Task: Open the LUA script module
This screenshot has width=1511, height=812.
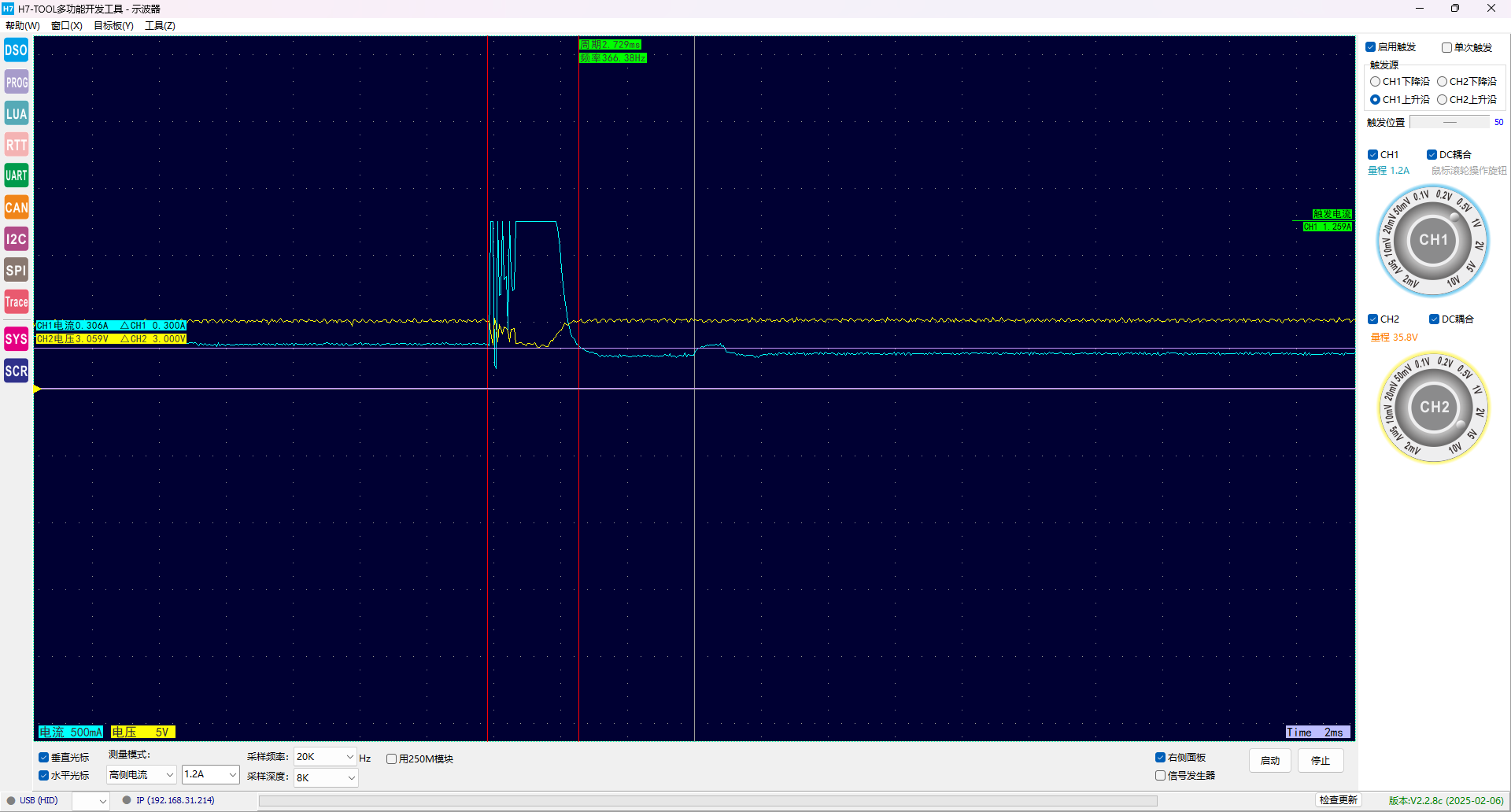Action: 17,113
